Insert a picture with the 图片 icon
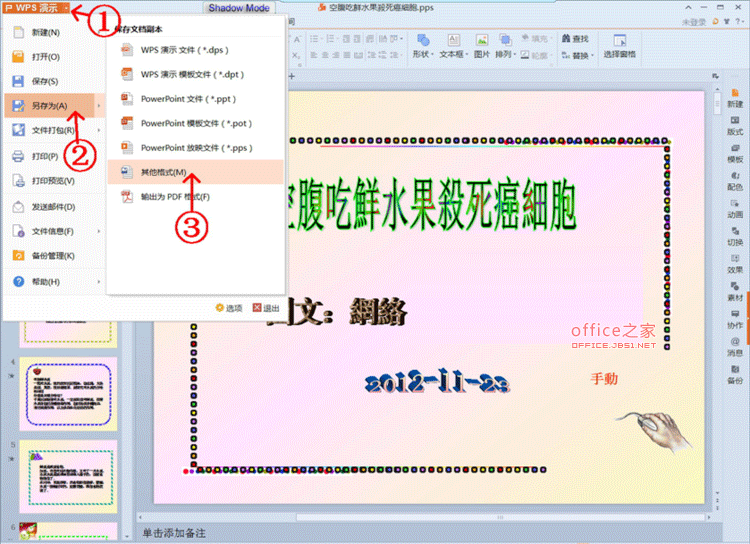The image size is (750, 544). pyautogui.click(x=482, y=46)
